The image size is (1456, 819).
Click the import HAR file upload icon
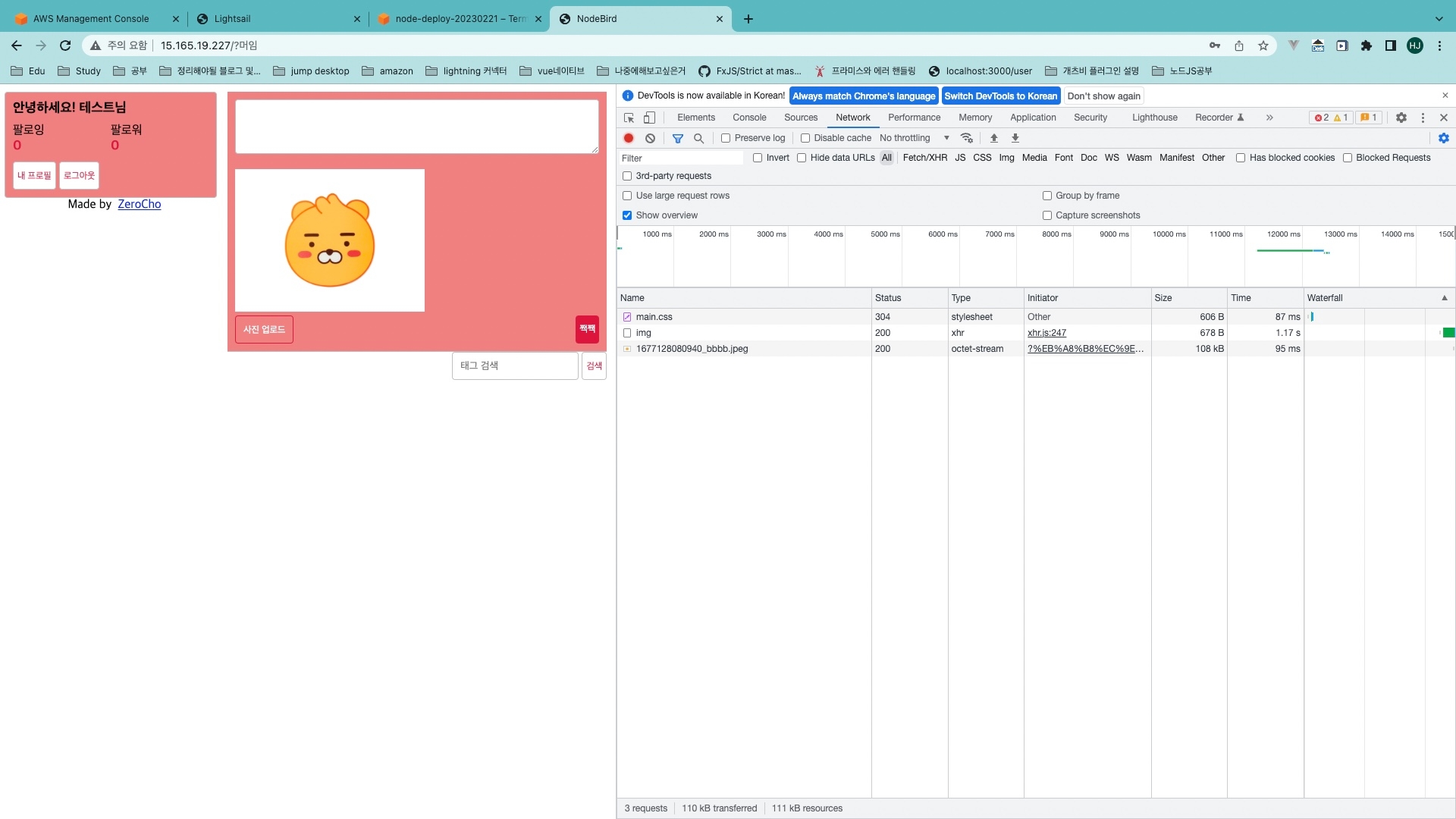click(x=993, y=138)
